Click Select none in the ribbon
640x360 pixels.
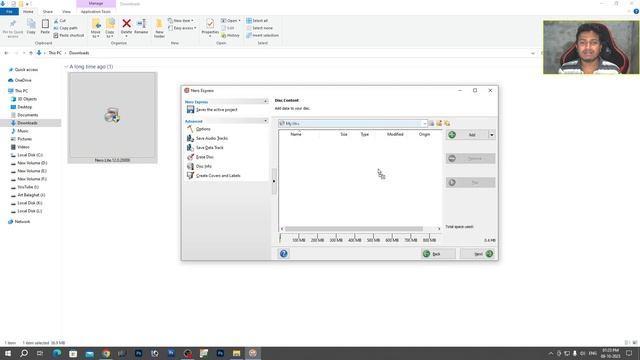coord(259,28)
